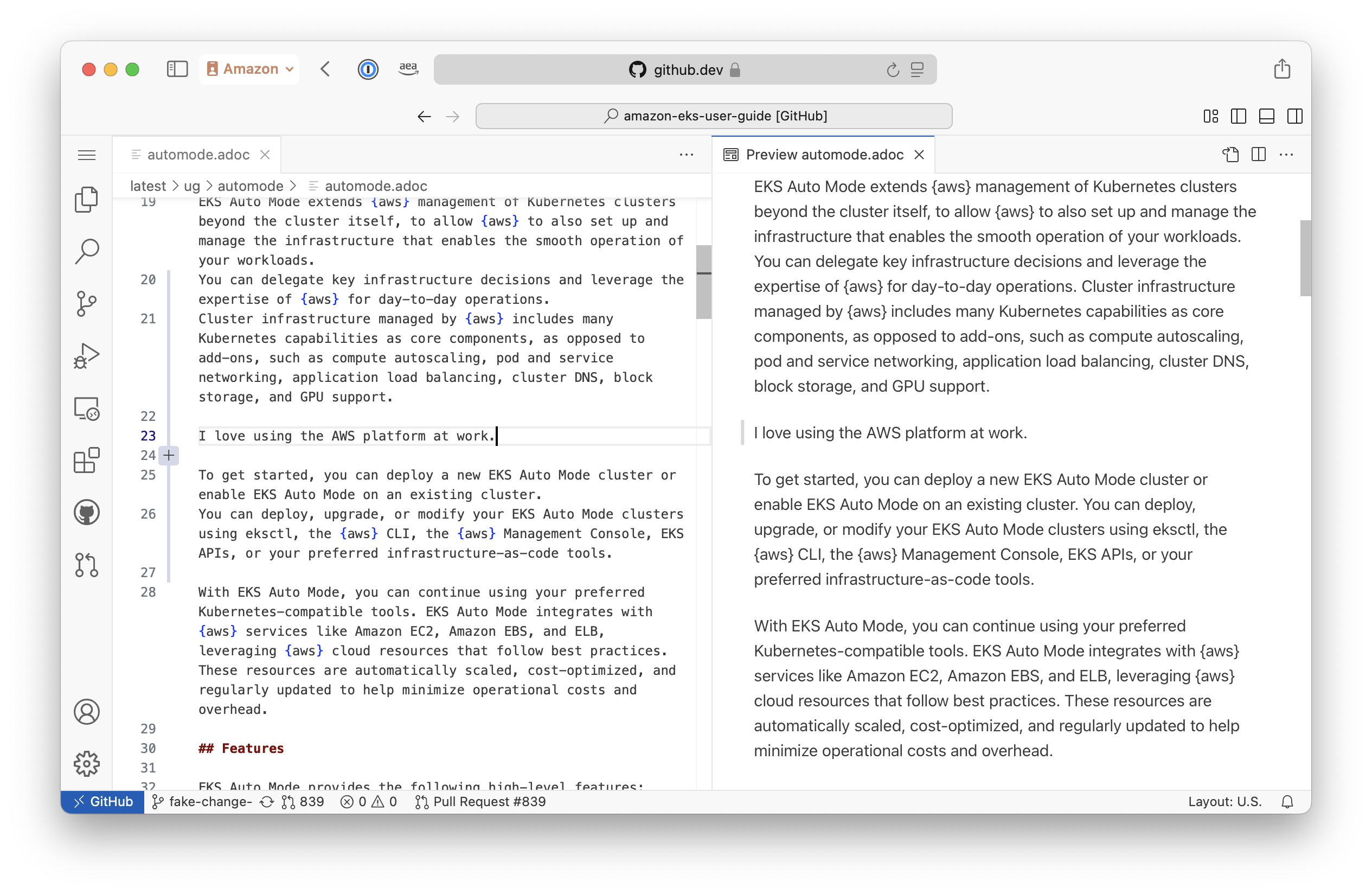The image size is (1372, 894).
Task: Open the hamburger application menu
Action: (x=86, y=155)
